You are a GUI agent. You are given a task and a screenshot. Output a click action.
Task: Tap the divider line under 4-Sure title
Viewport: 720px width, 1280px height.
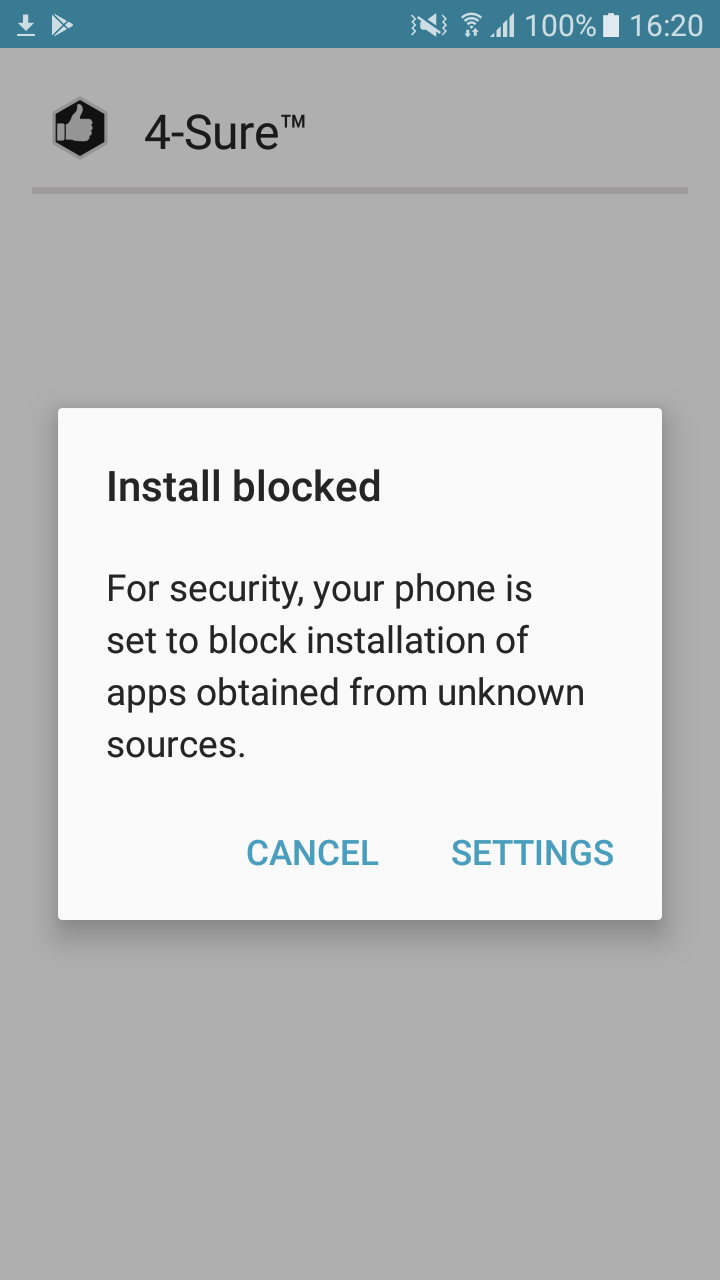tap(360, 190)
